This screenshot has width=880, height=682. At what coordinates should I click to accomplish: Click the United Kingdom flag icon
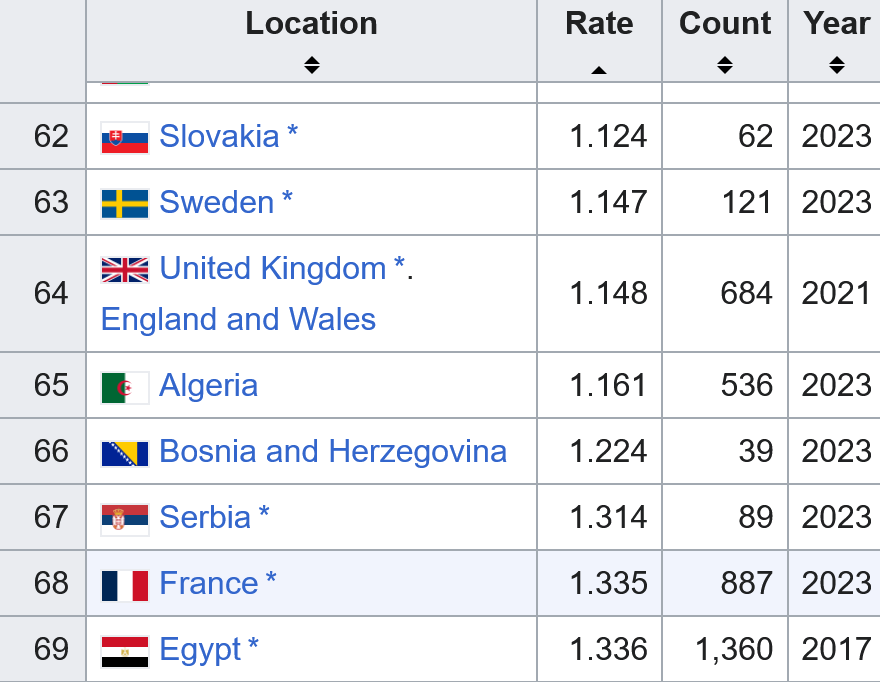tap(125, 269)
